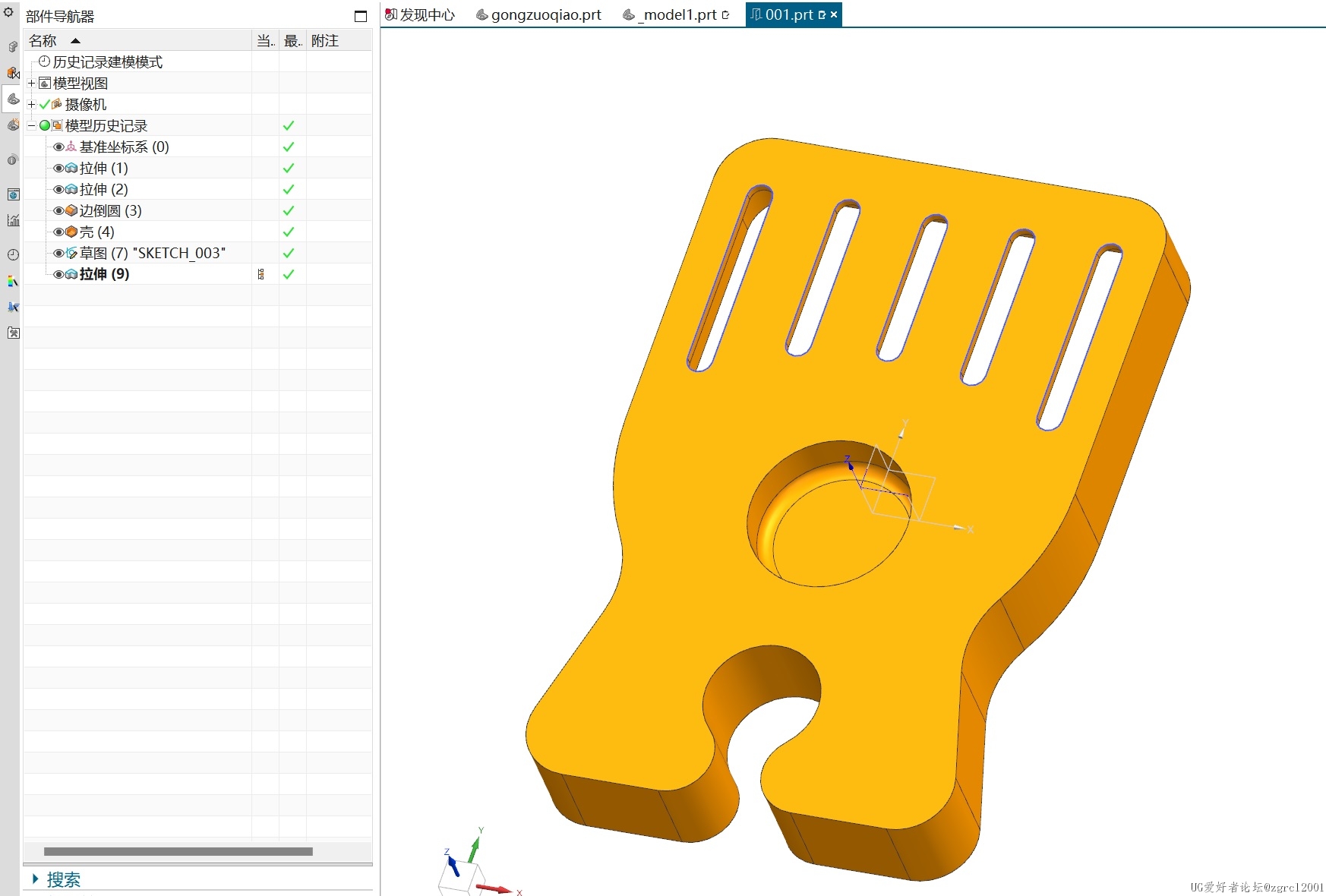Click the 名称 column header label
Image resolution: width=1326 pixels, height=896 pixels.
43,41
